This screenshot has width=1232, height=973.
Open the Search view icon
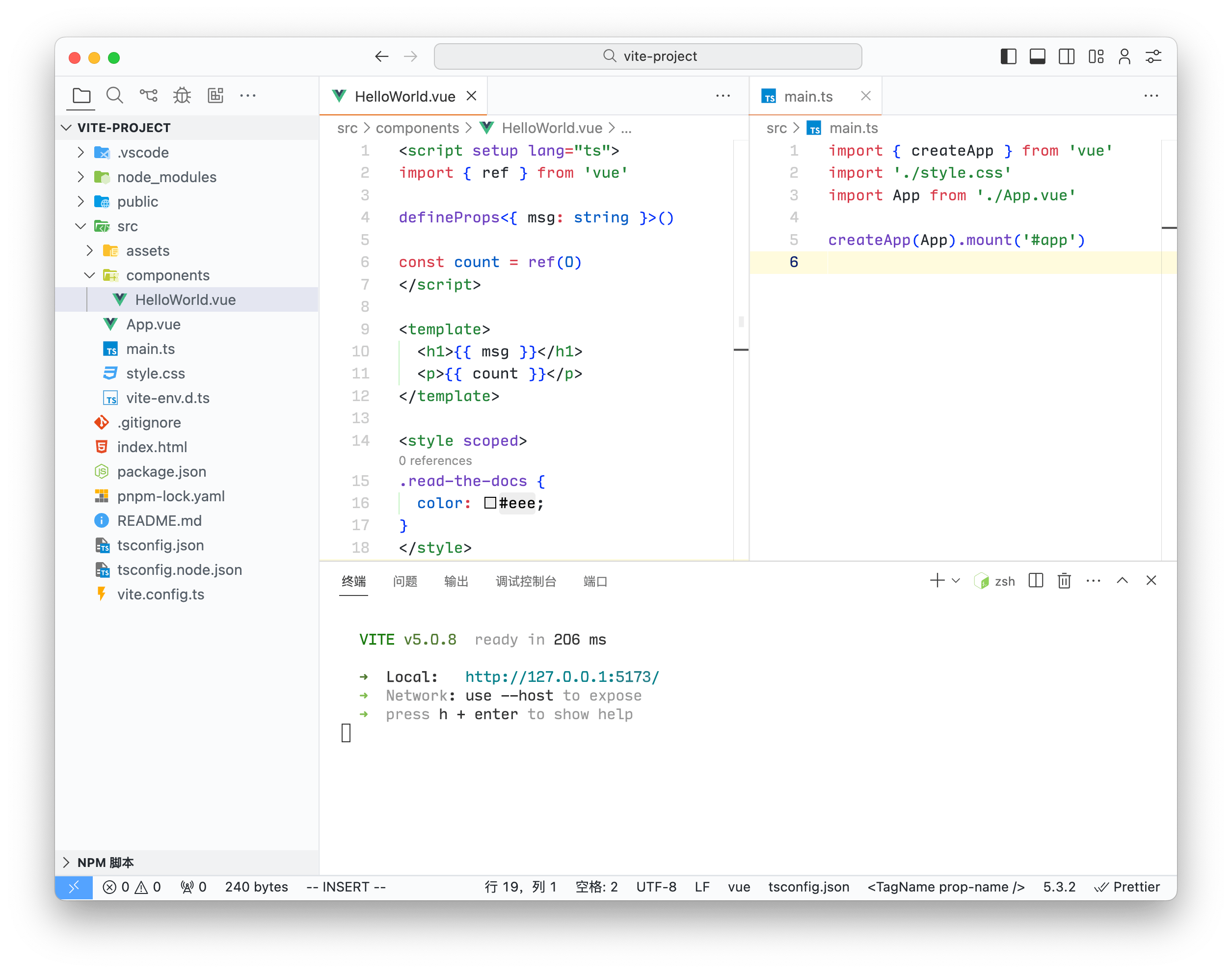pos(114,95)
